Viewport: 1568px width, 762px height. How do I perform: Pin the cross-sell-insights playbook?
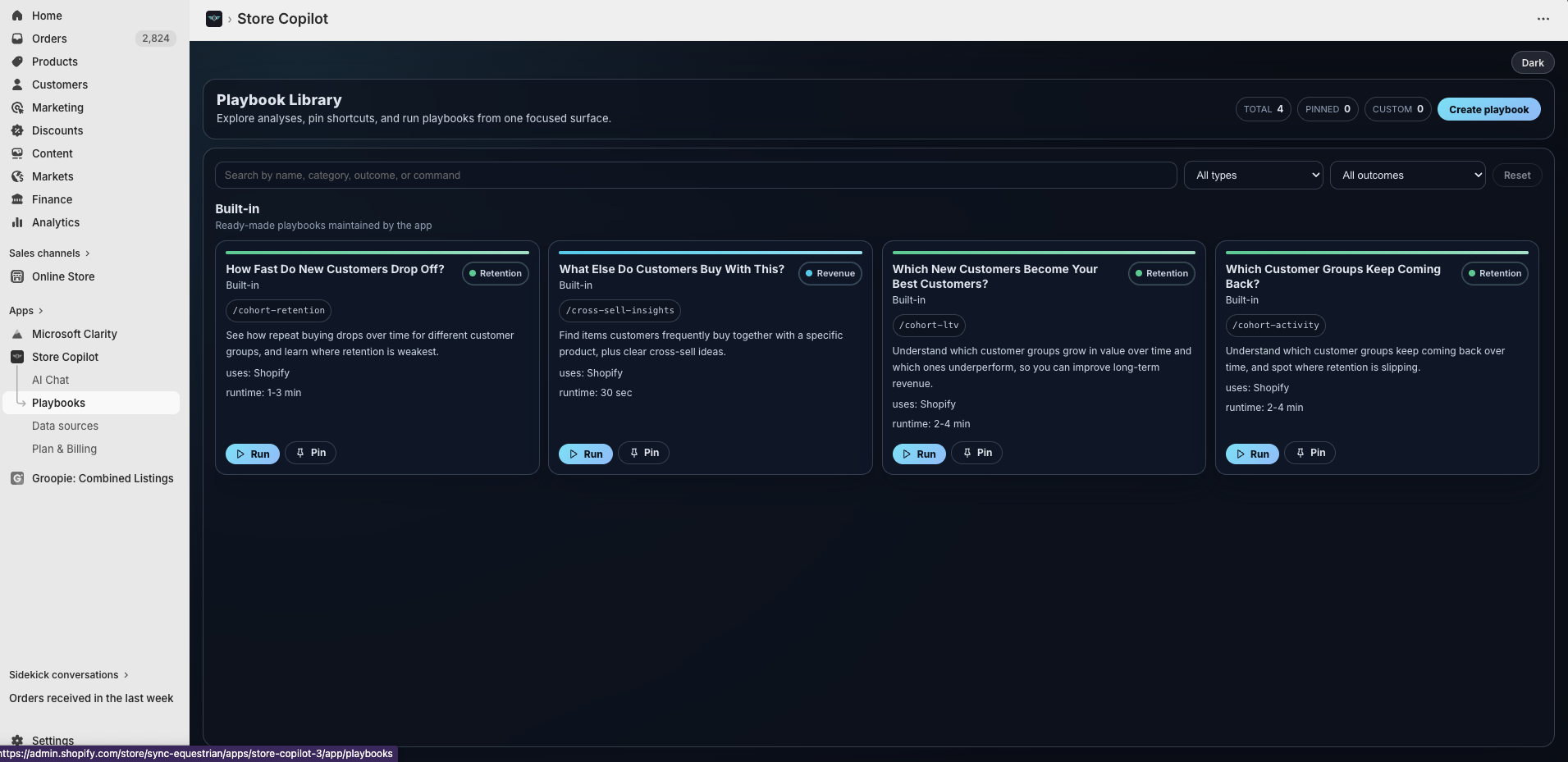pos(643,453)
